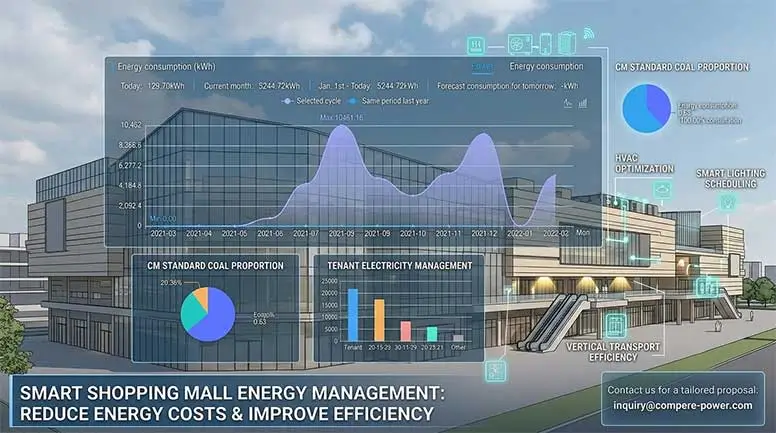The image size is (776, 433).
Task: Click the Max:10461.16 peak label
Action: [341, 118]
